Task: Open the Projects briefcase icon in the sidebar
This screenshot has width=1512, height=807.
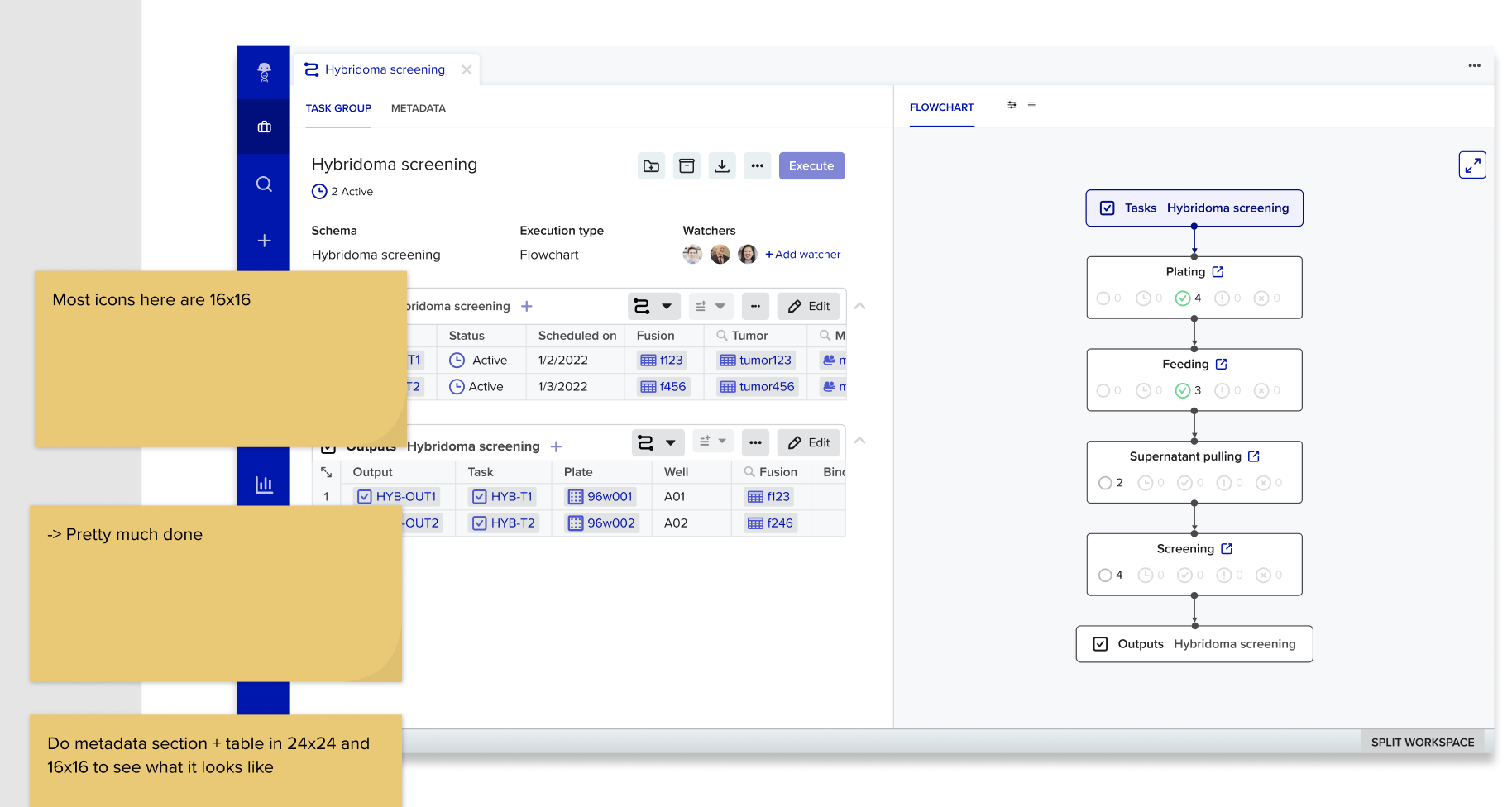Action: (x=264, y=127)
